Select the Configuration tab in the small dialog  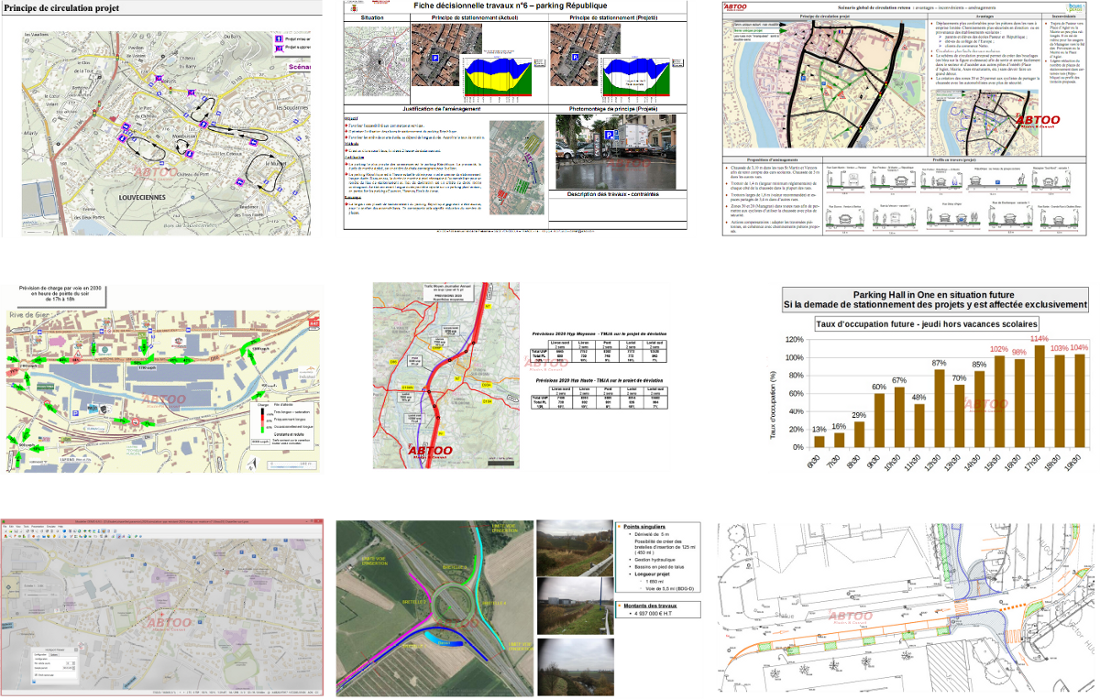(40, 654)
